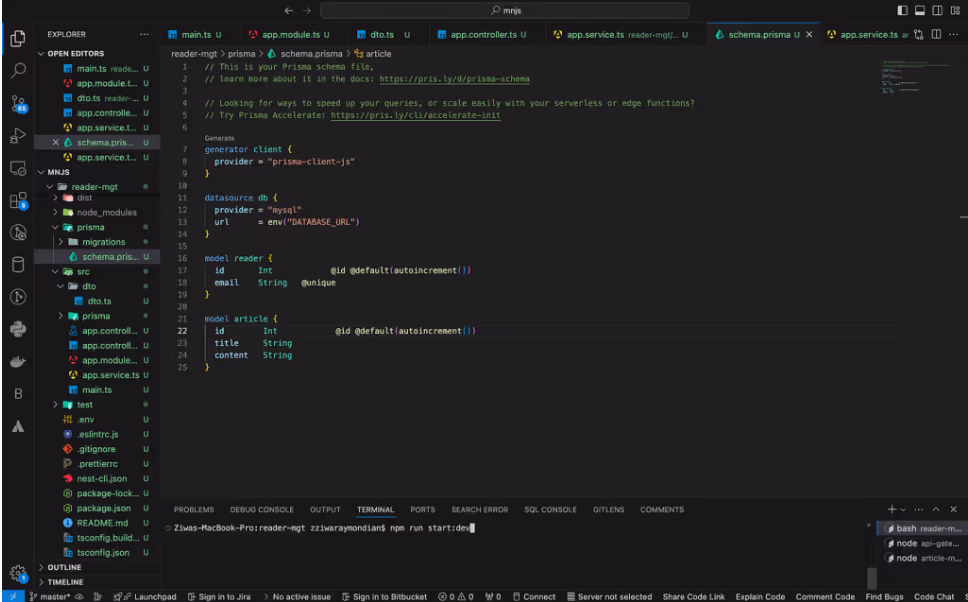The width and height of the screenshot is (968, 602).
Task: Switch to the dto.ts tab
Action: [383, 35]
